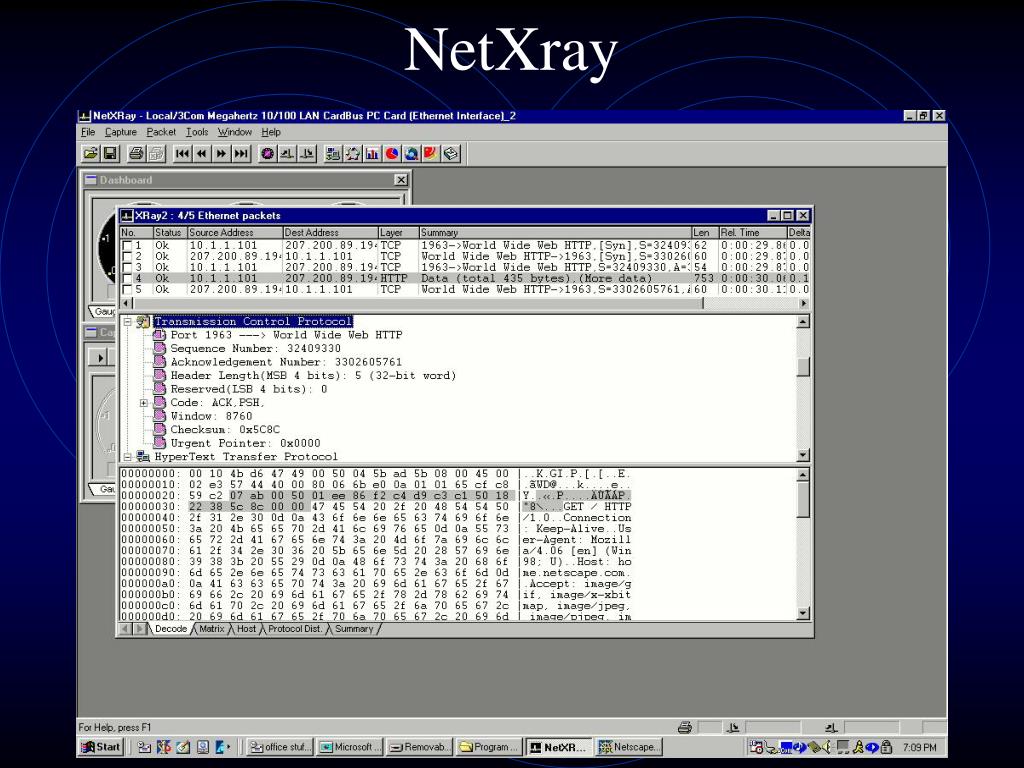
Task: Click the Global Statistics globe icon
Action: point(411,153)
